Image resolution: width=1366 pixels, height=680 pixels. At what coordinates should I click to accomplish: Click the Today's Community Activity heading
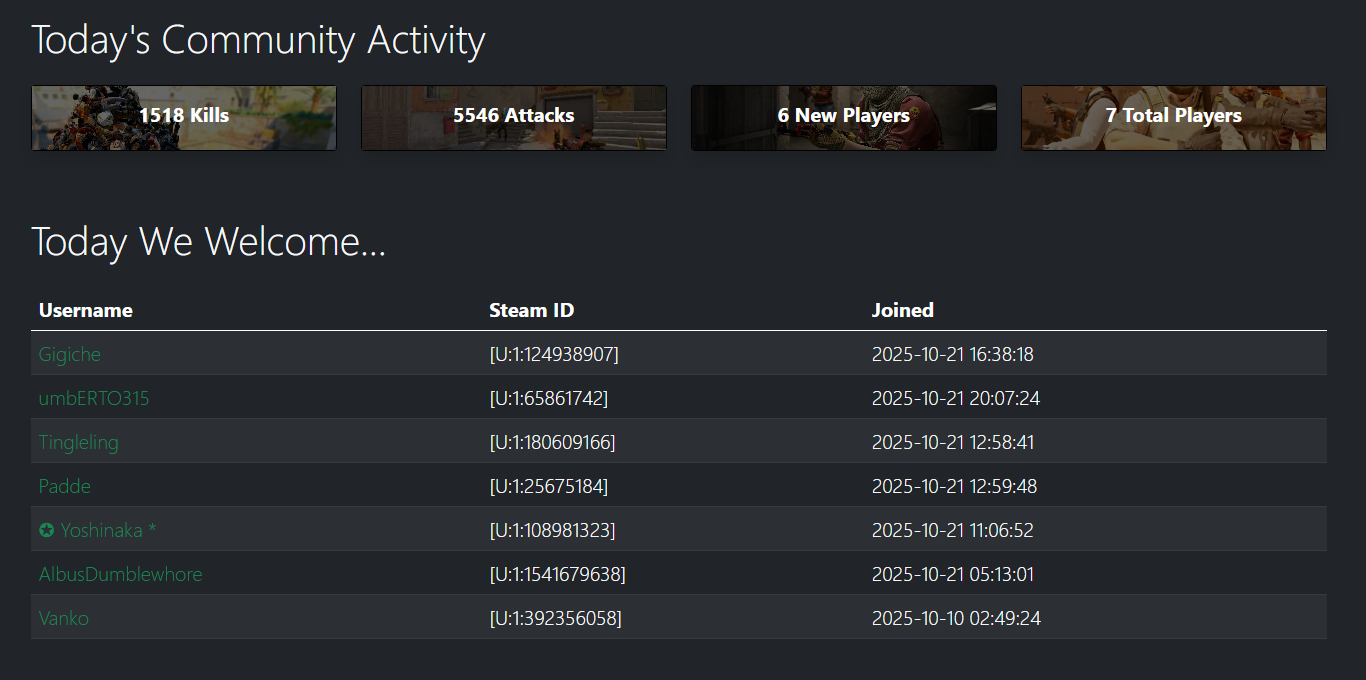point(258,40)
